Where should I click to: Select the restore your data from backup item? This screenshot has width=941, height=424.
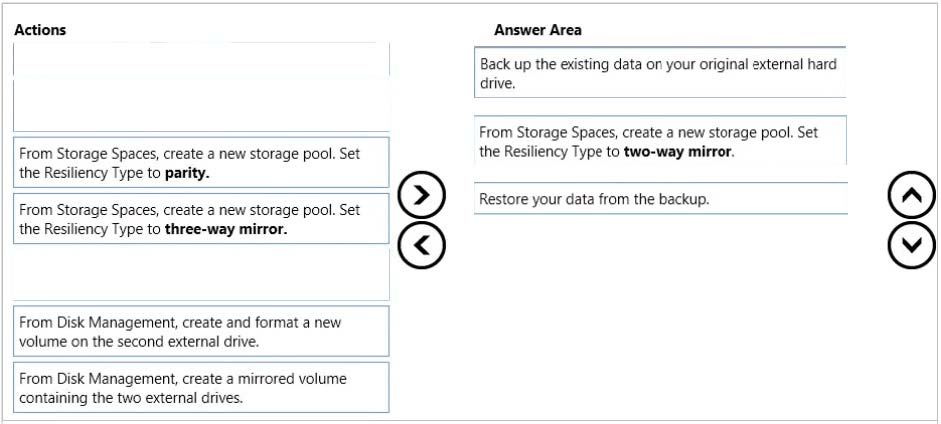point(660,199)
